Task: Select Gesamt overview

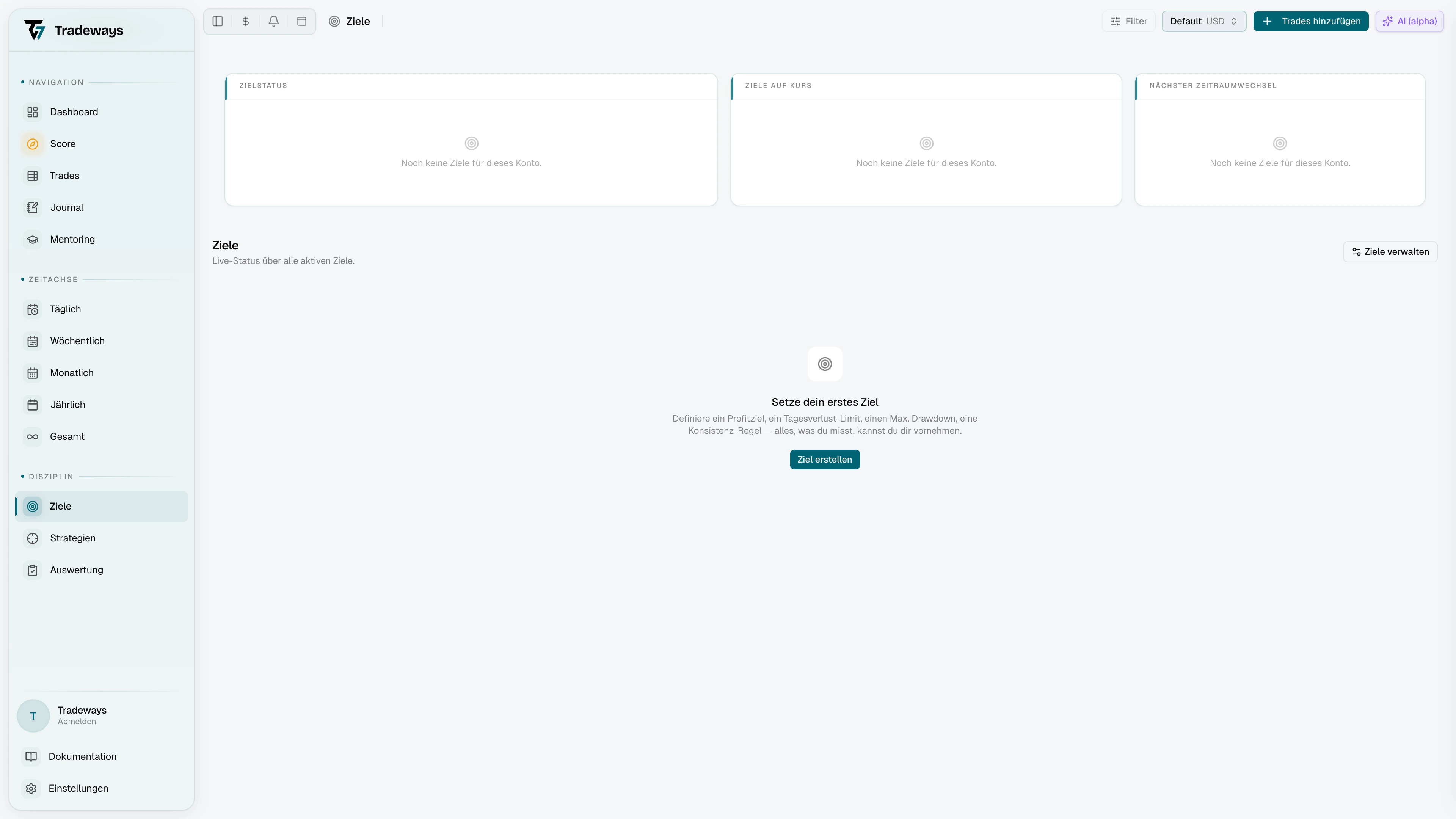Action: (x=102, y=437)
